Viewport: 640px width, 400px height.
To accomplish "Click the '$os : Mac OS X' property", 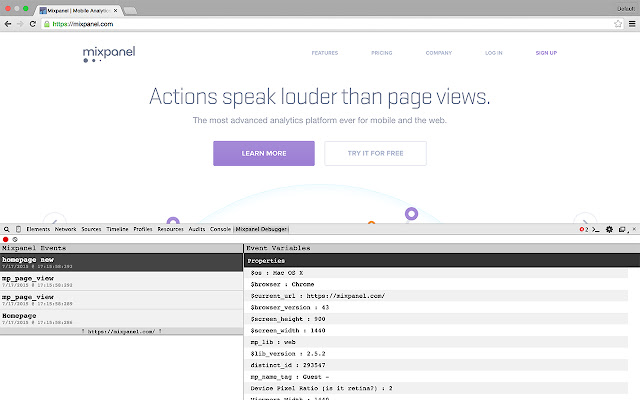I will coord(437,273).
